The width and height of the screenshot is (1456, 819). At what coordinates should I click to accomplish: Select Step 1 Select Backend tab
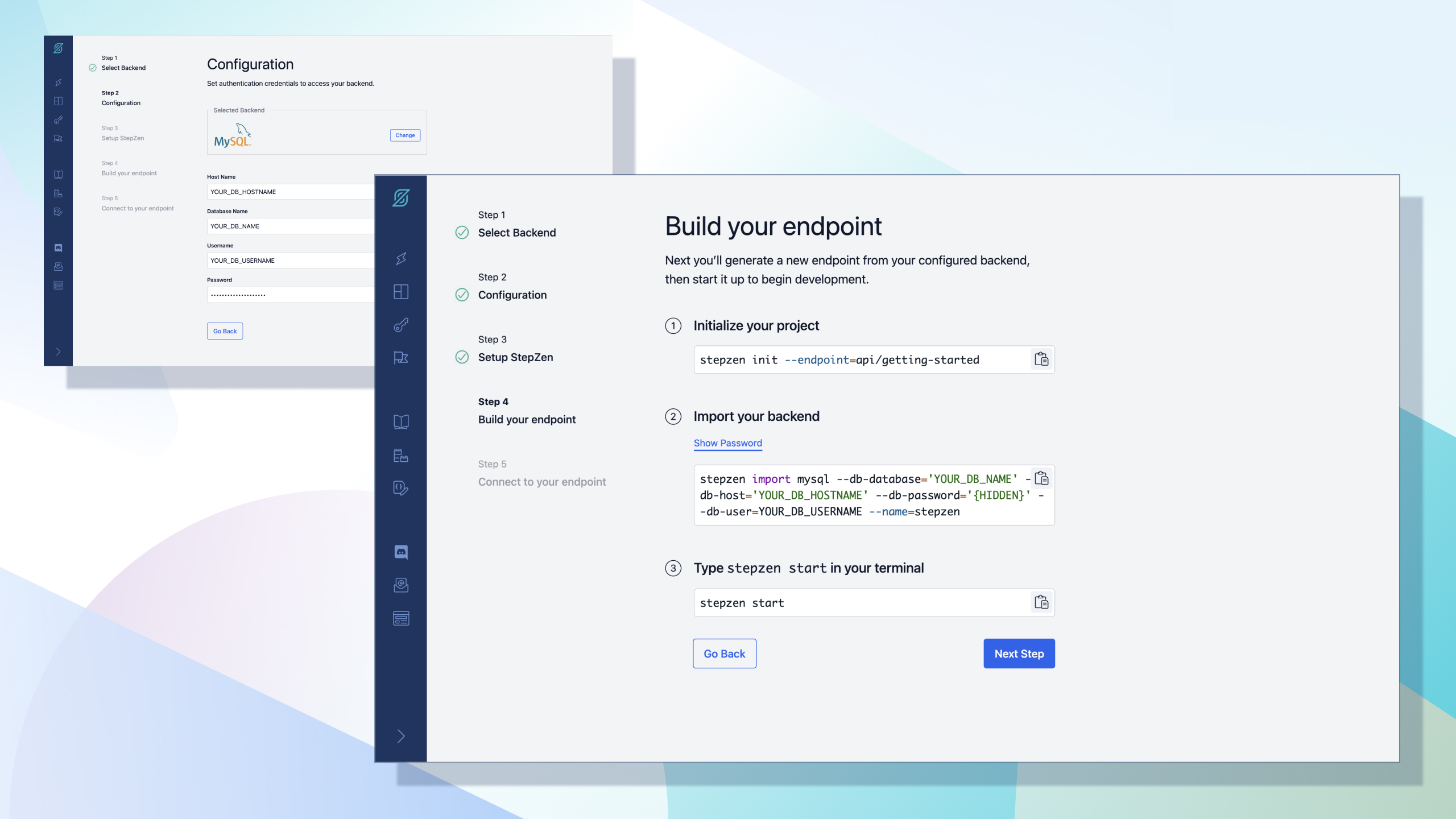click(517, 224)
